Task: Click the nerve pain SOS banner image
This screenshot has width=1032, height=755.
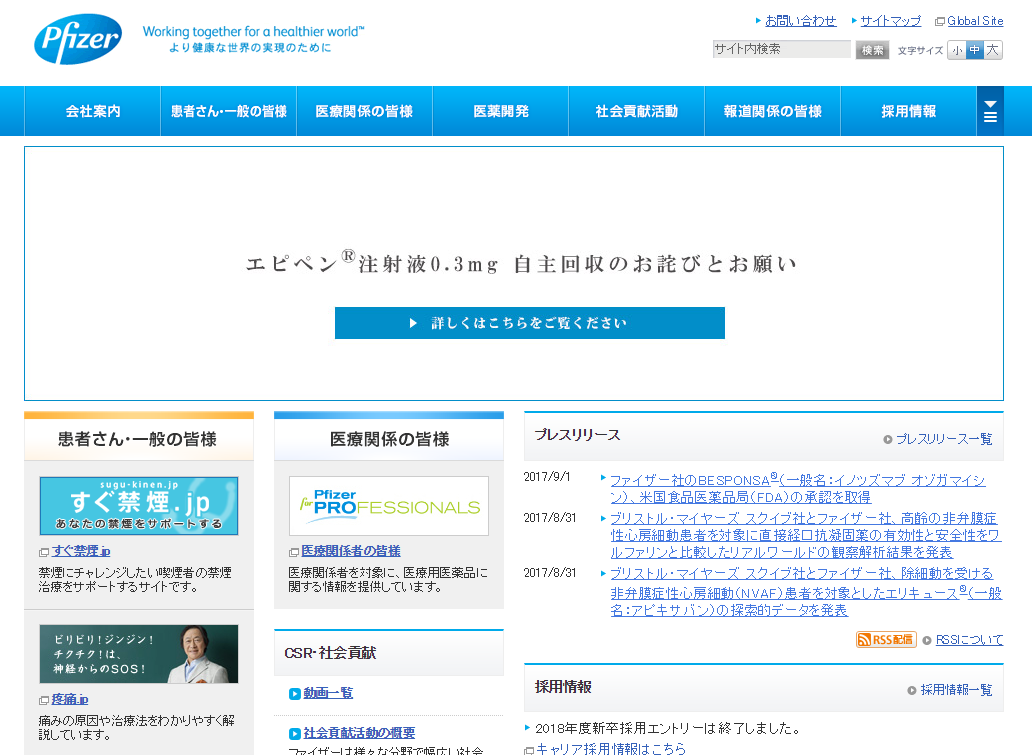Action: (139, 654)
